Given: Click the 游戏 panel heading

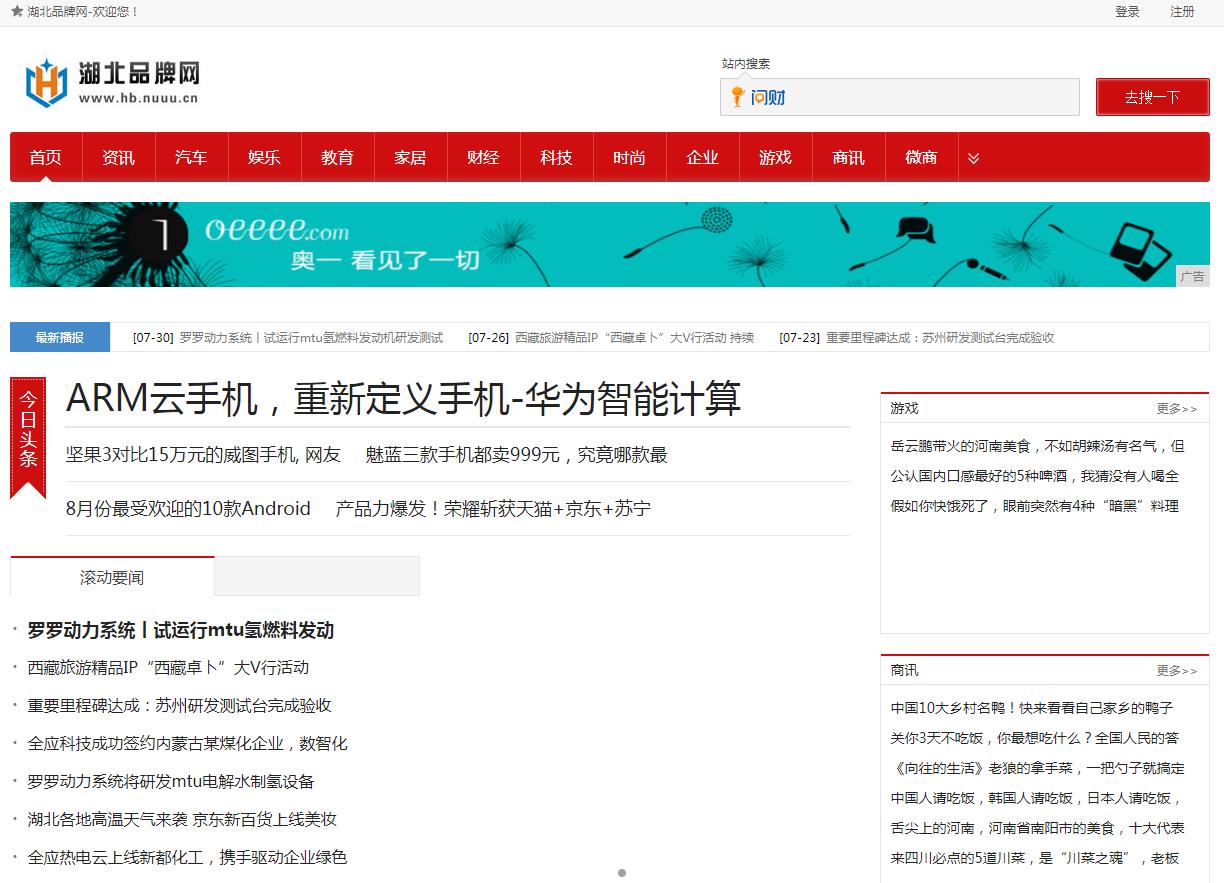Looking at the screenshot, I should tap(904, 408).
